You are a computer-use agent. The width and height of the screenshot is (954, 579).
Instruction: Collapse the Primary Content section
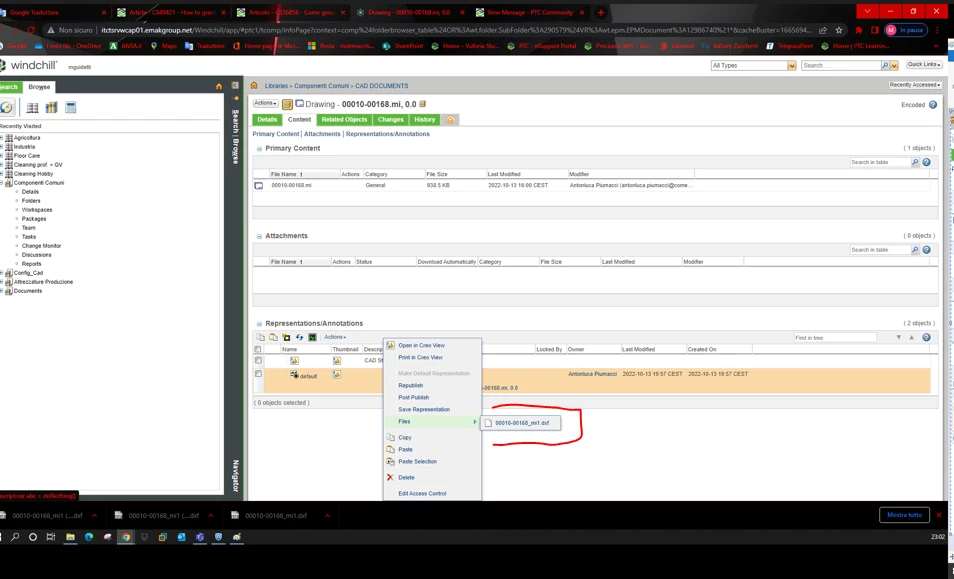point(259,149)
